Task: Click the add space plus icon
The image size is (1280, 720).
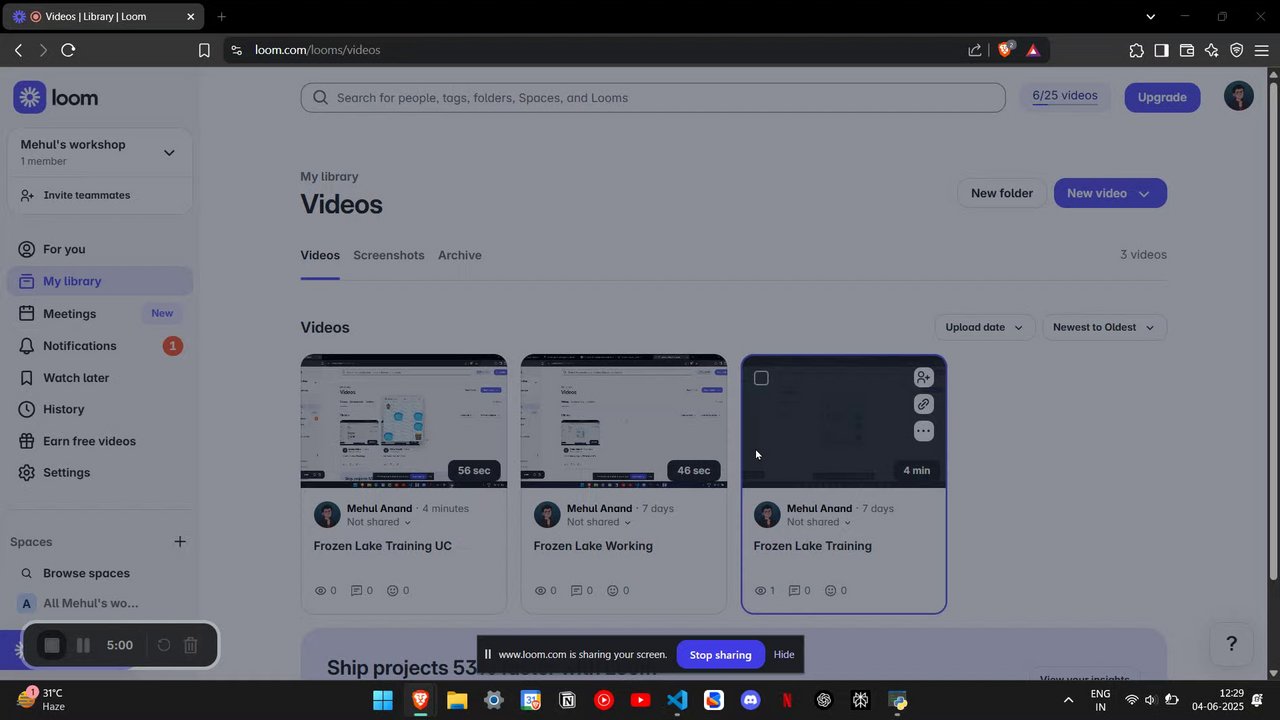Action: (x=180, y=542)
